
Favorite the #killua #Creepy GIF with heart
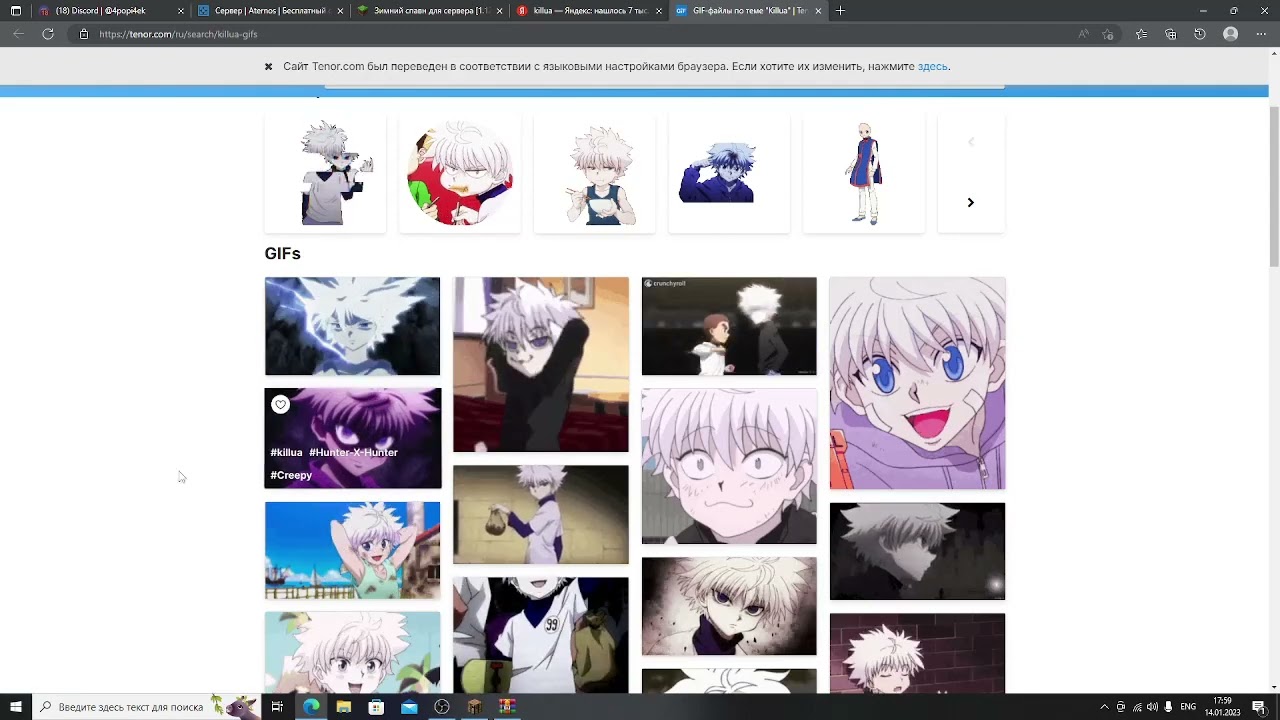280,405
